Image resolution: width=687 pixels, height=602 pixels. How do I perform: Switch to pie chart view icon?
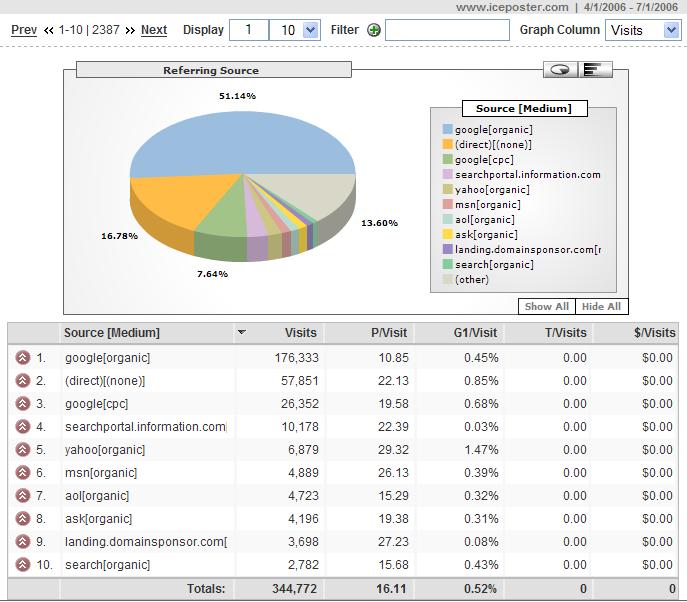[x=561, y=69]
